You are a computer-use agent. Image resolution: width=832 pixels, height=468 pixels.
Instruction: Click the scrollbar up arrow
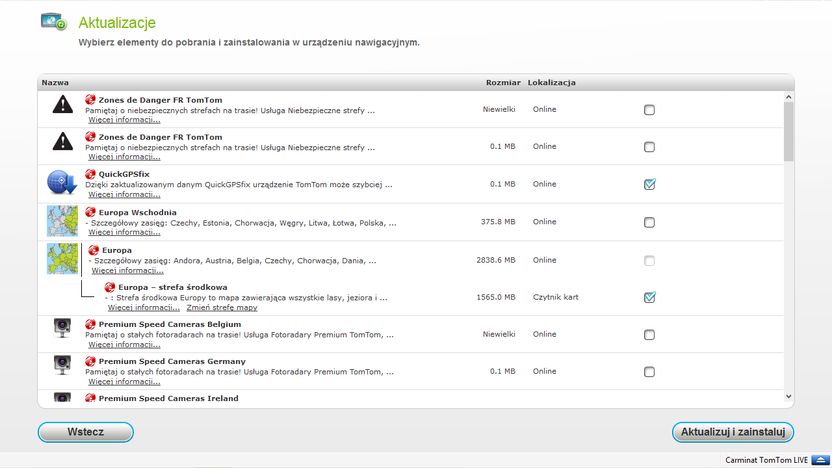click(788, 97)
